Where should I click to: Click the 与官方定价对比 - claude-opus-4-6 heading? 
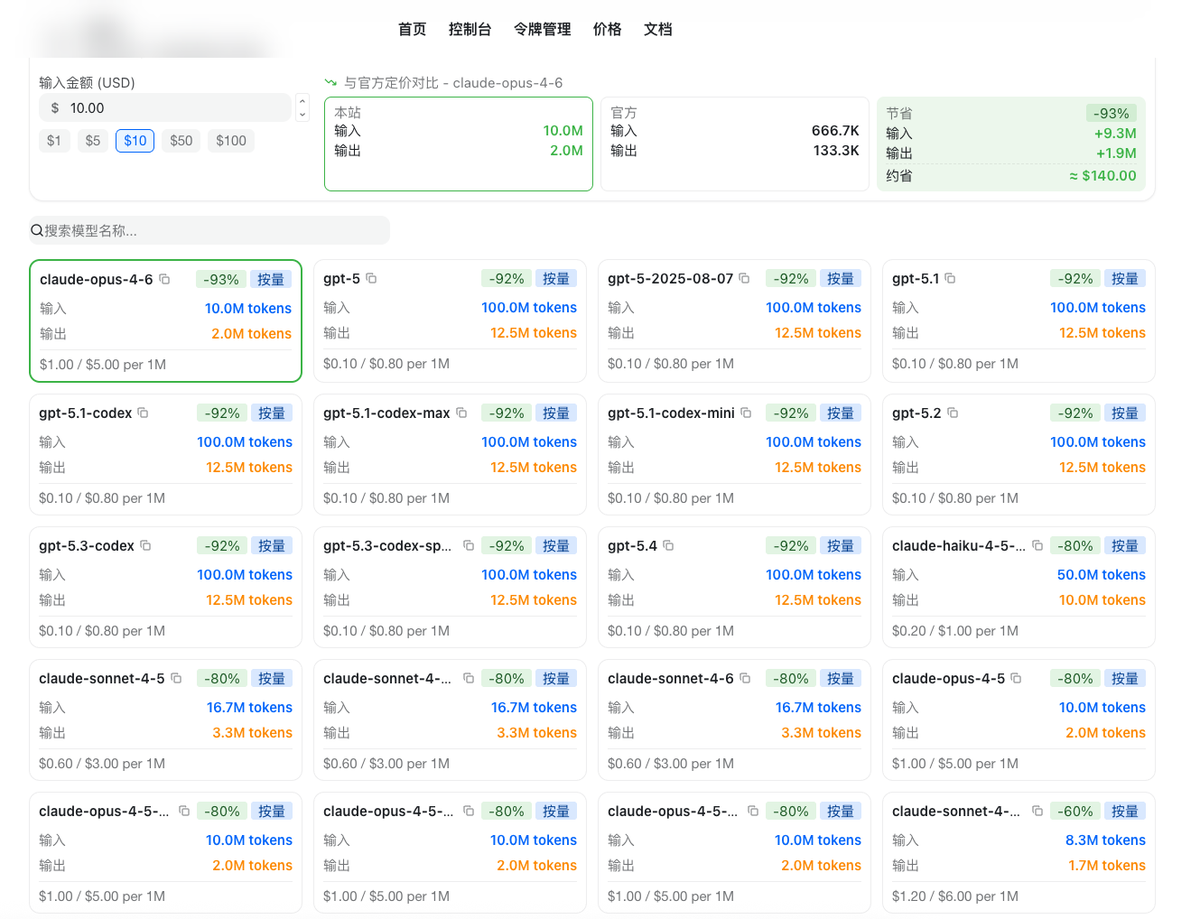(x=453, y=83)
